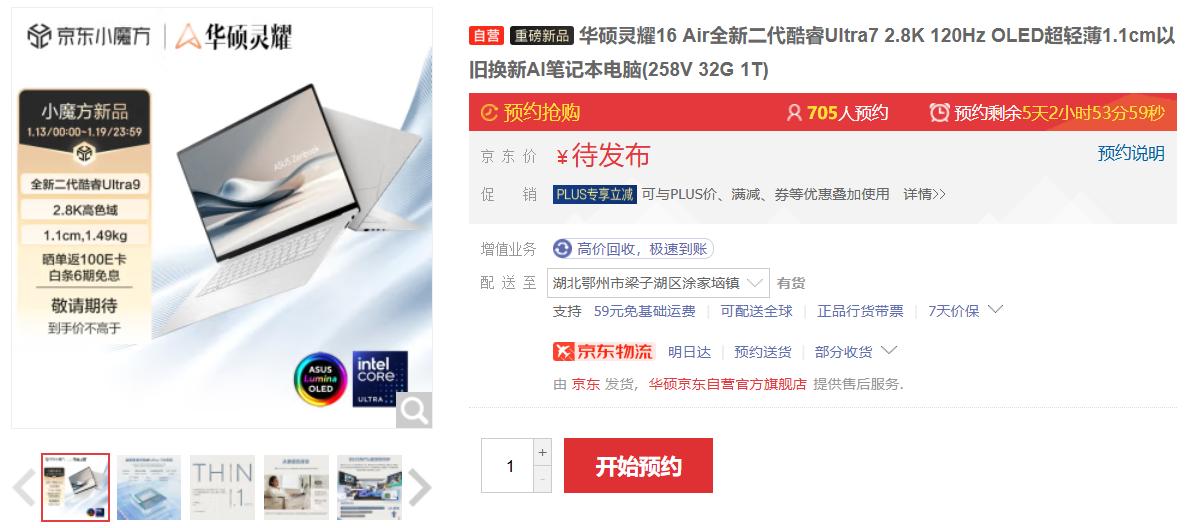Click the person icon beside 705人预约
1192x528 pixels.
794,112
